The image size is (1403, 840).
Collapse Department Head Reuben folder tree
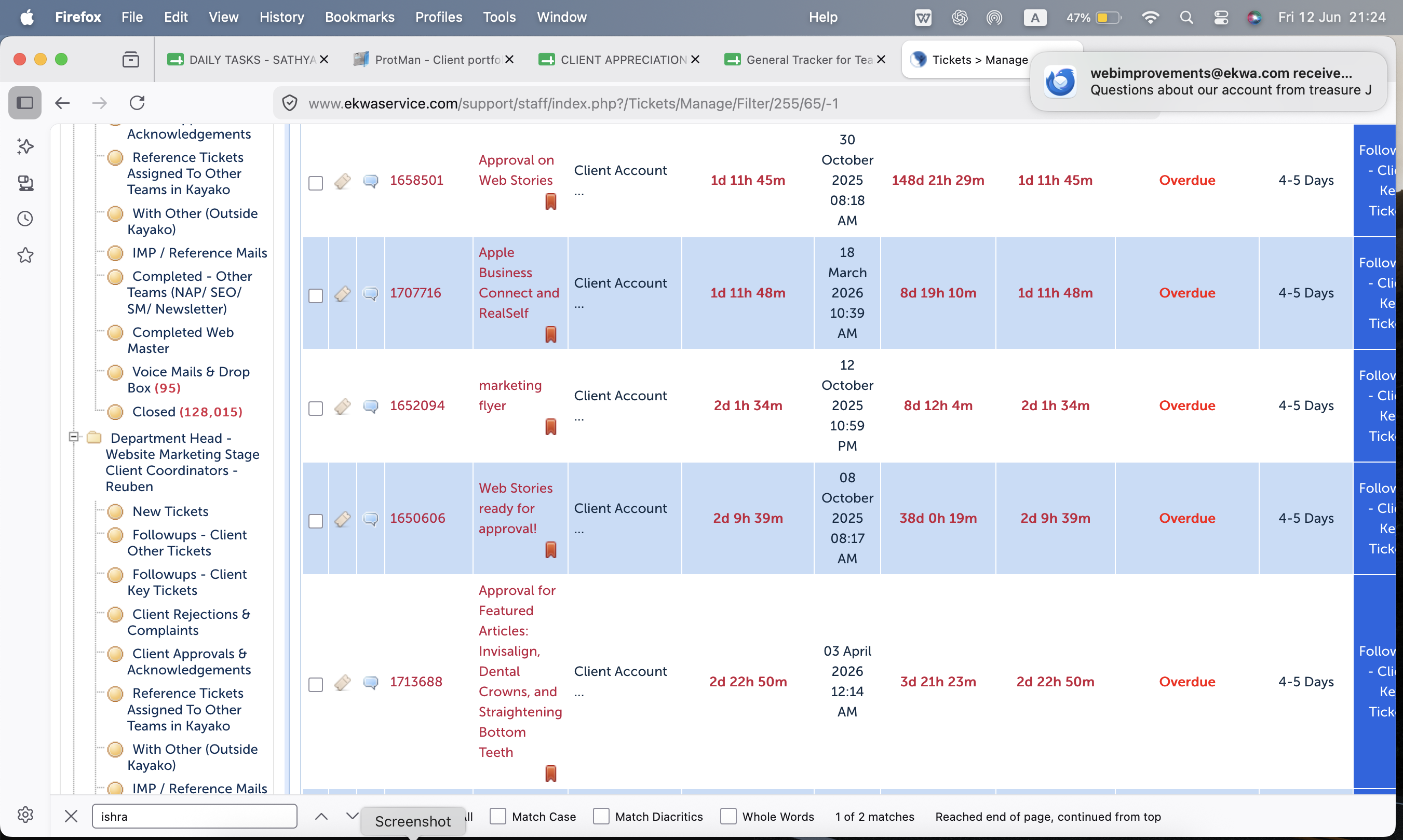[x=73, y=437]
